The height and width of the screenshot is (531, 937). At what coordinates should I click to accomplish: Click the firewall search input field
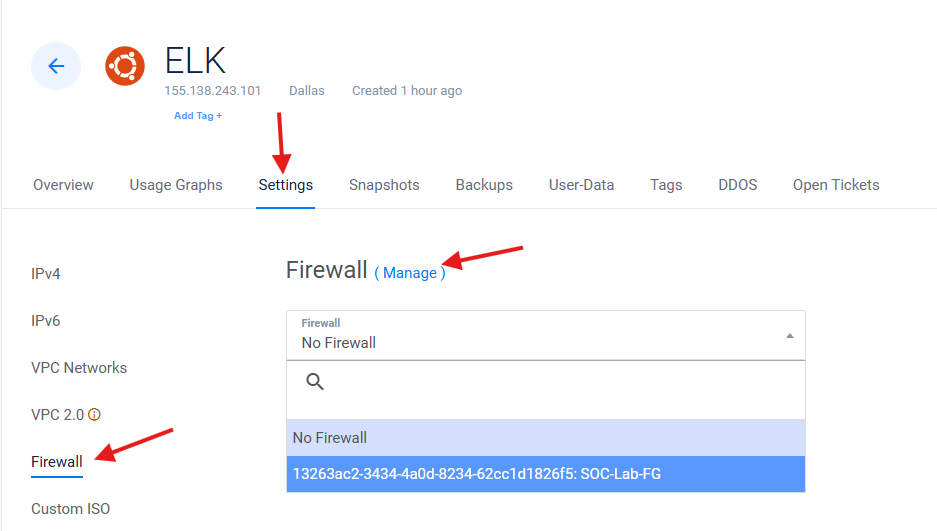coord(560,382)
